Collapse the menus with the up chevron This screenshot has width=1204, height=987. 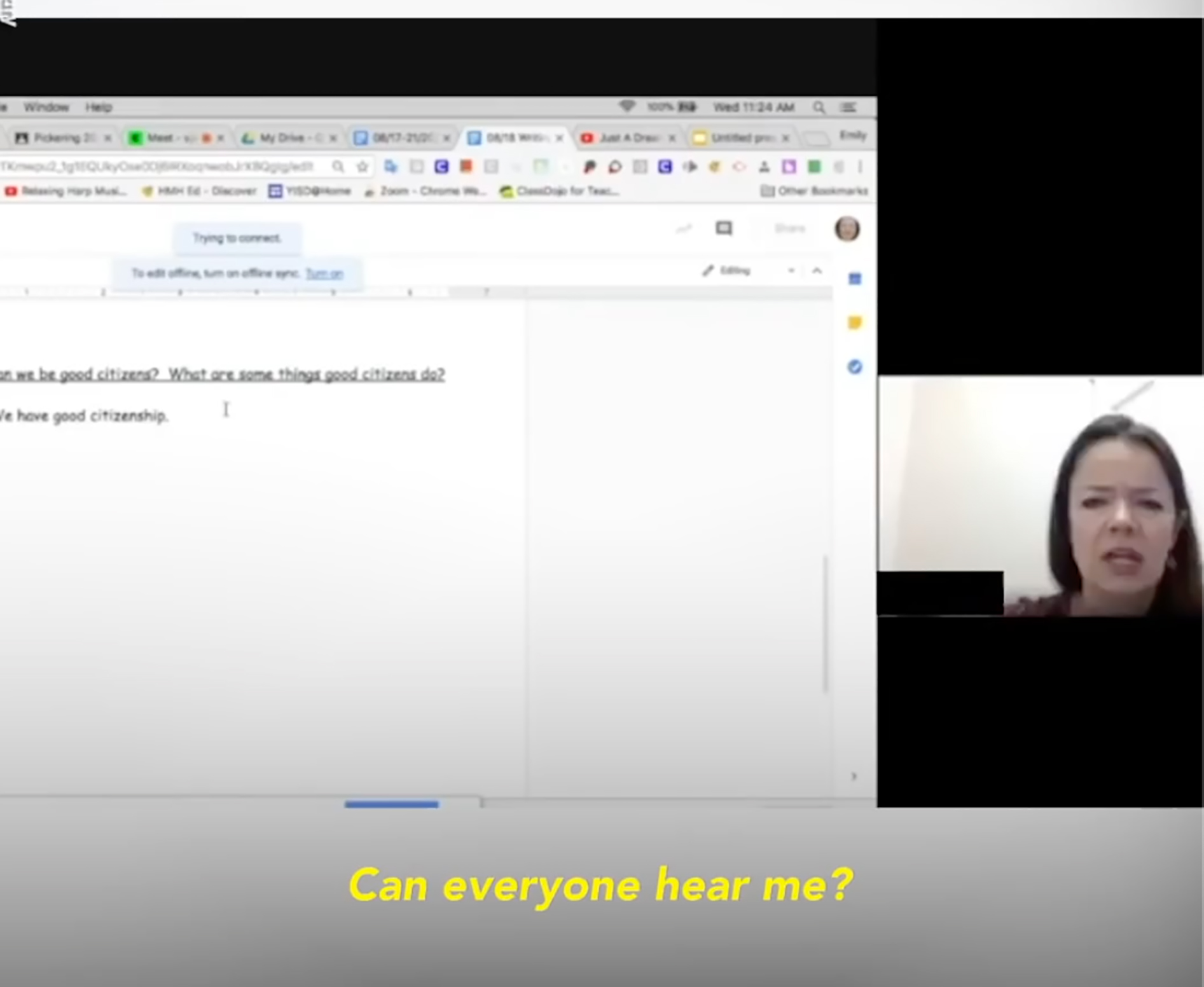click(x=817, y=271)
